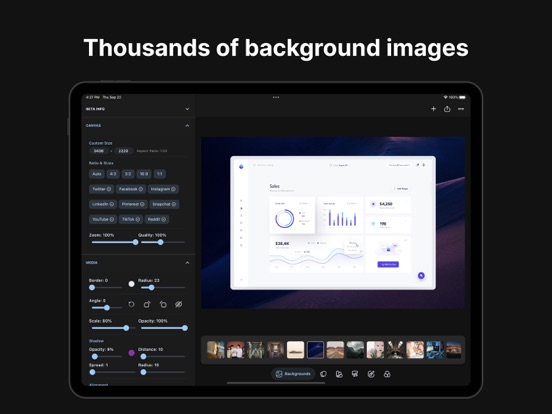This screenshot has width=552, height=414.
Task: Select the Backgrounds tab in bottom bar
Action: [293, 374]
